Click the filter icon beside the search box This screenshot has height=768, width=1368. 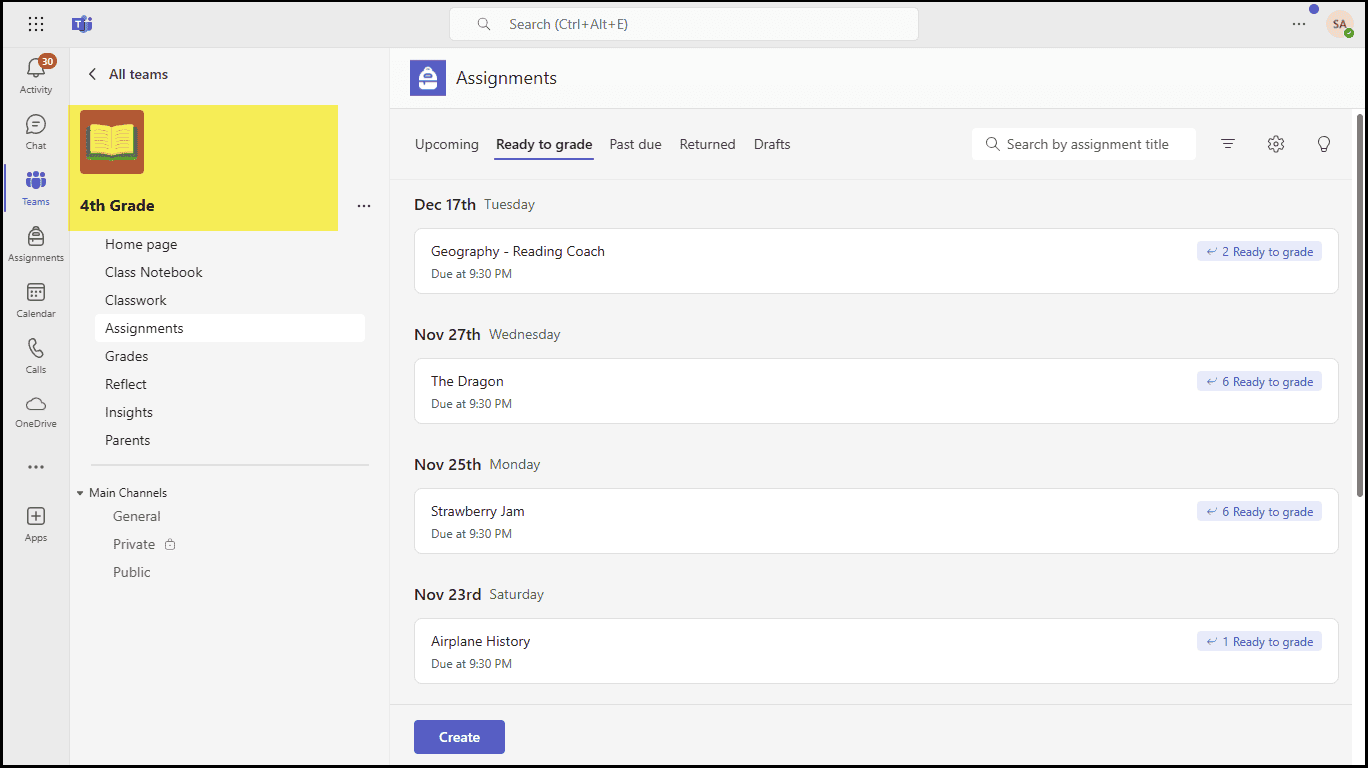pos(1227,143)
